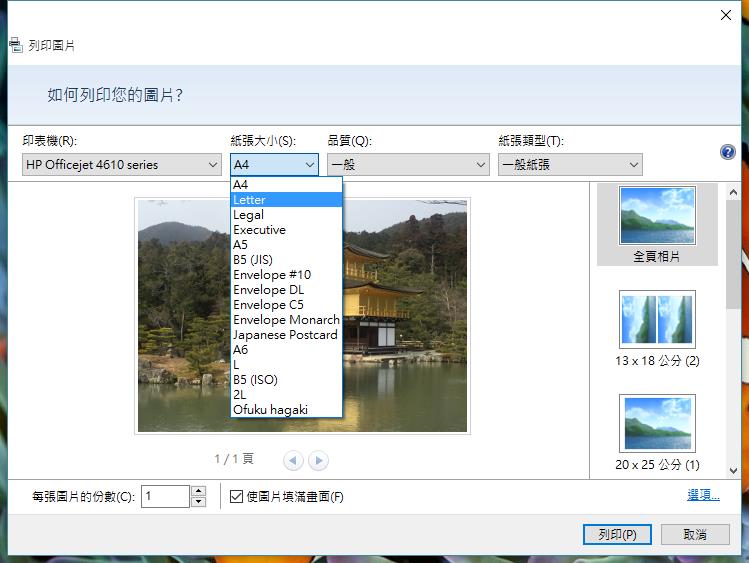Go to the previous page arrow
Screen dimensions: 749x563
(x=293, y=460)
